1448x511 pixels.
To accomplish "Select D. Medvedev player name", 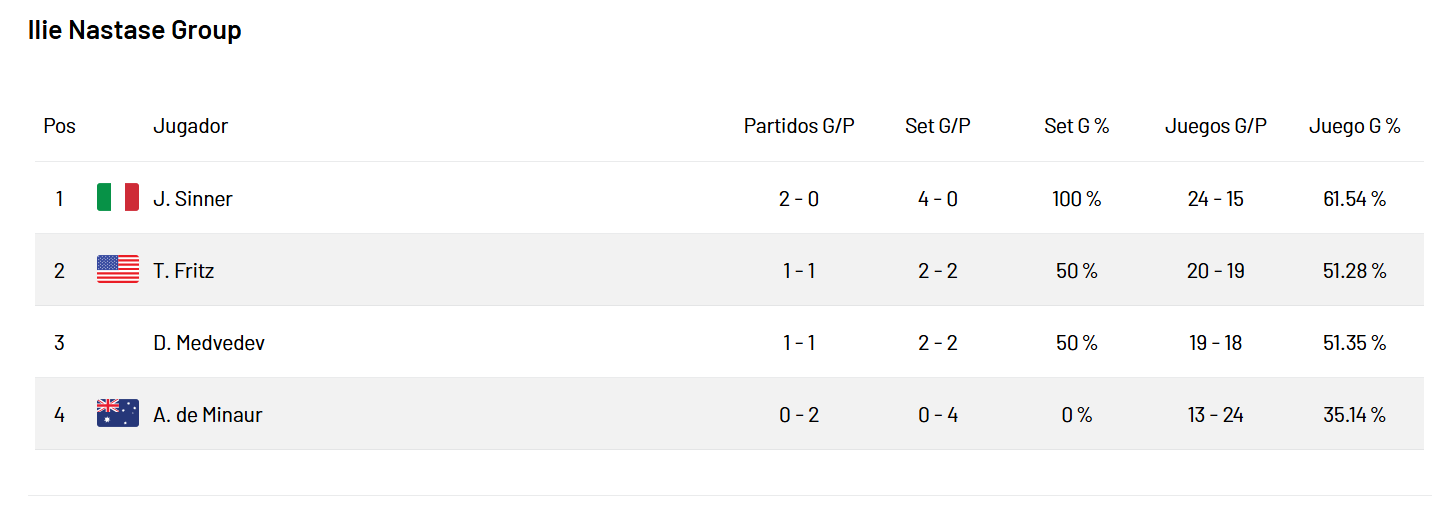I will 209,343.
